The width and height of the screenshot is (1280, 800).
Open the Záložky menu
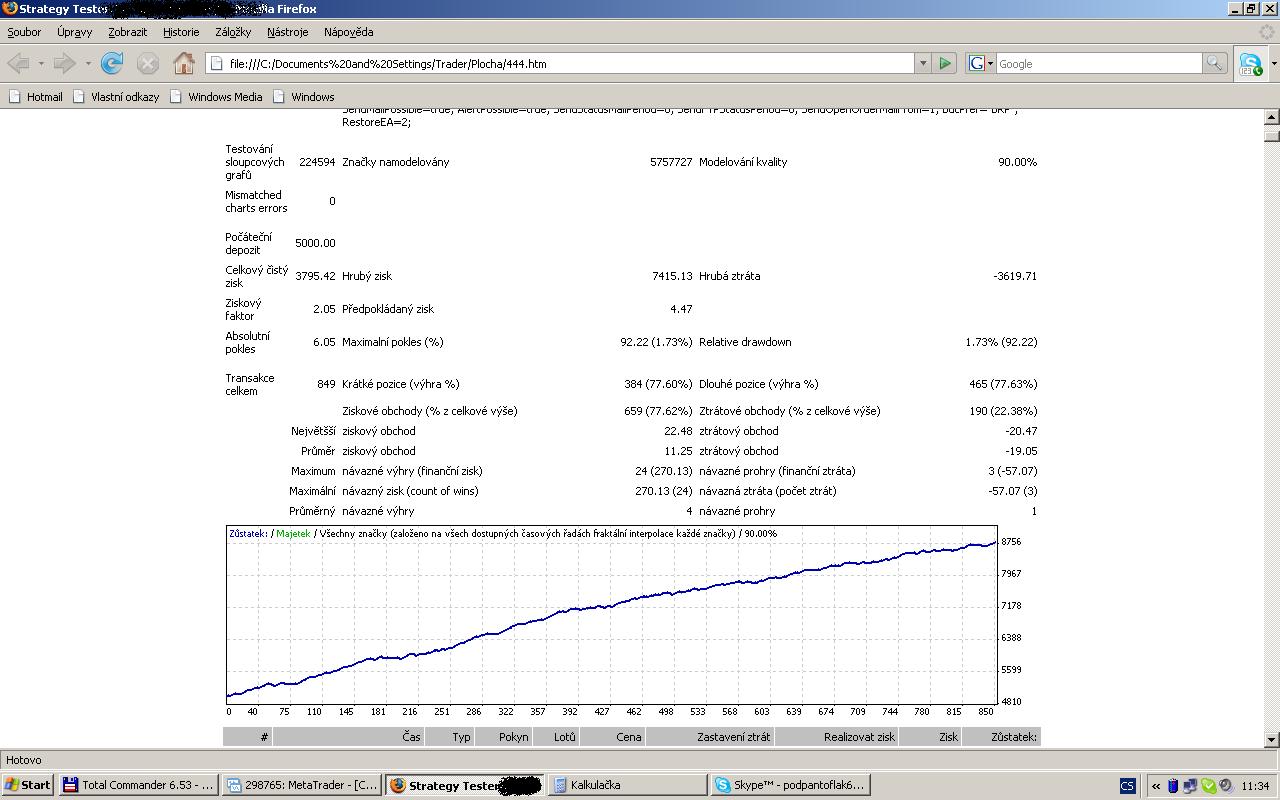point(233,32)
